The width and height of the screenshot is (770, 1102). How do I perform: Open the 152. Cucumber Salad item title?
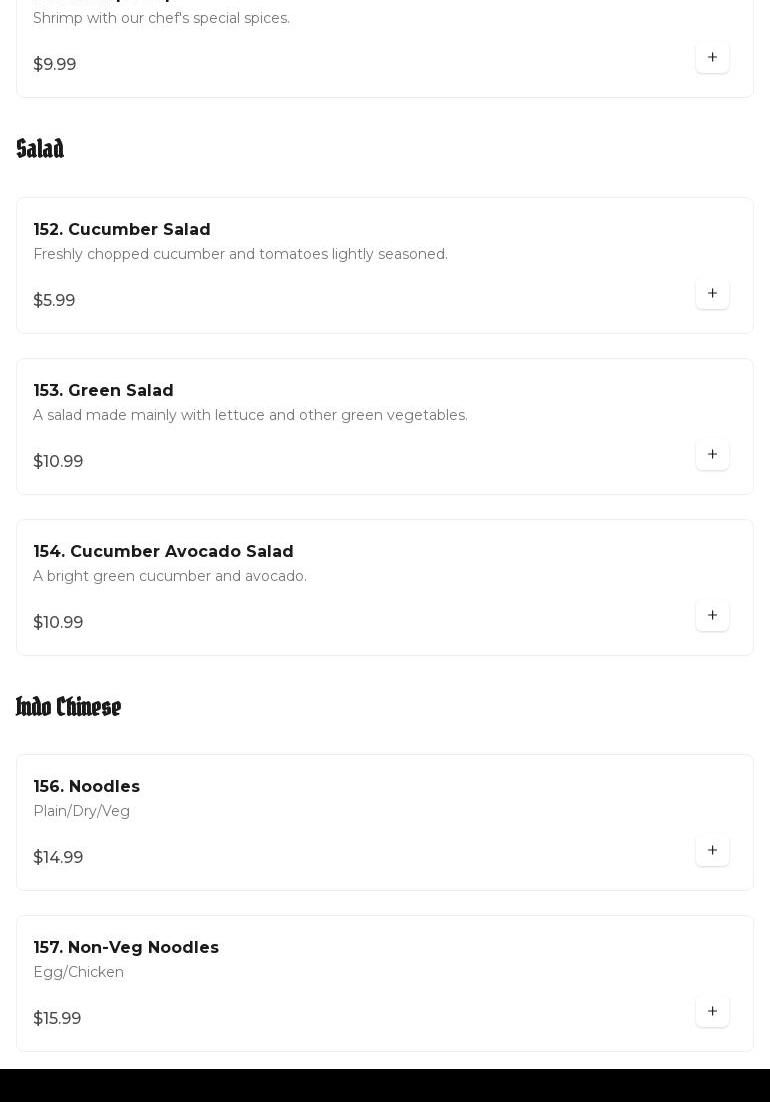click(x=122, y=230)
